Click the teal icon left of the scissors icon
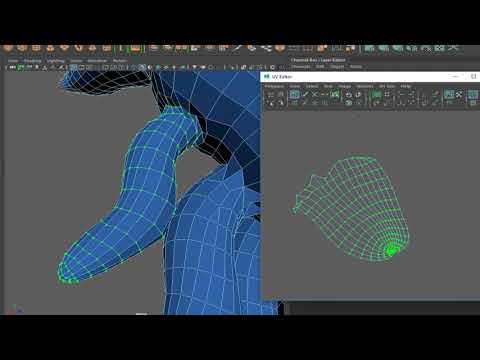This screenshot has width=480, height=360. click(x=449, y=95)
